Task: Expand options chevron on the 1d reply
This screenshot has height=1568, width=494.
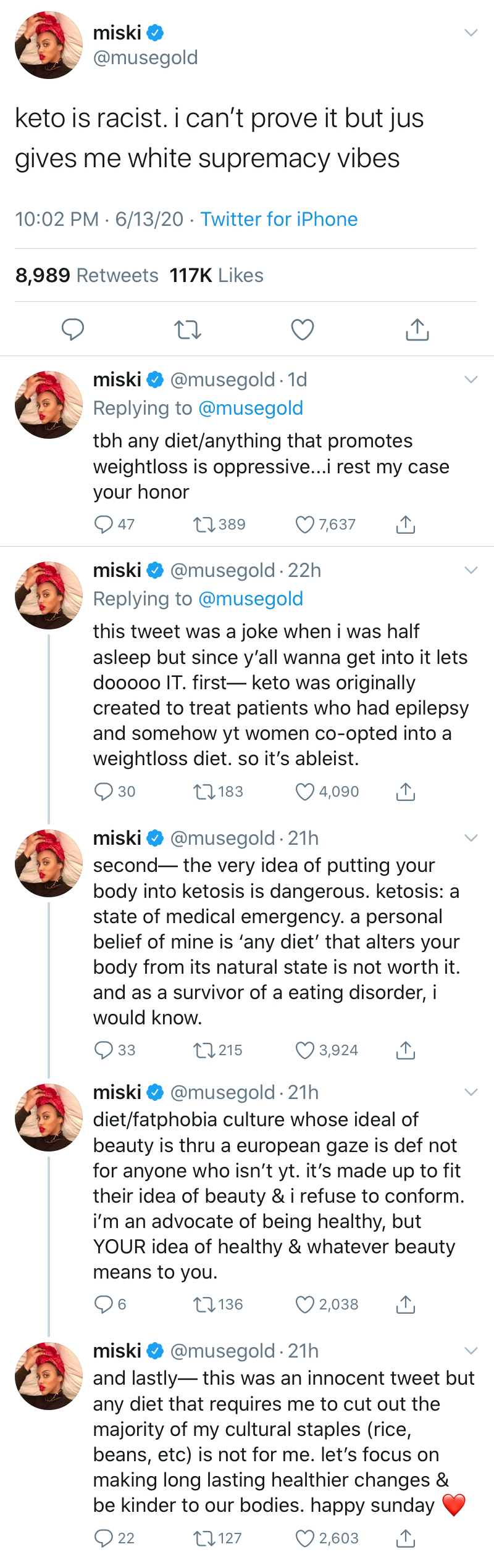Action: tap(471, 380)
